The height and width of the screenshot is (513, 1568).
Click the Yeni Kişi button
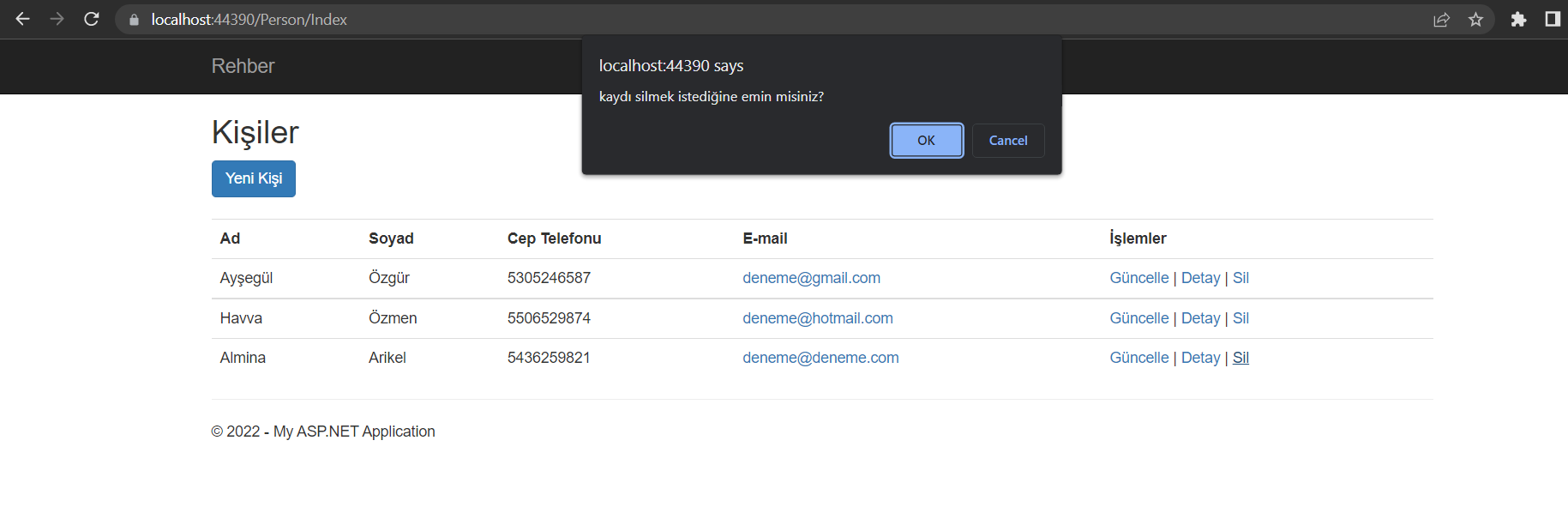[x=254, y=178]
